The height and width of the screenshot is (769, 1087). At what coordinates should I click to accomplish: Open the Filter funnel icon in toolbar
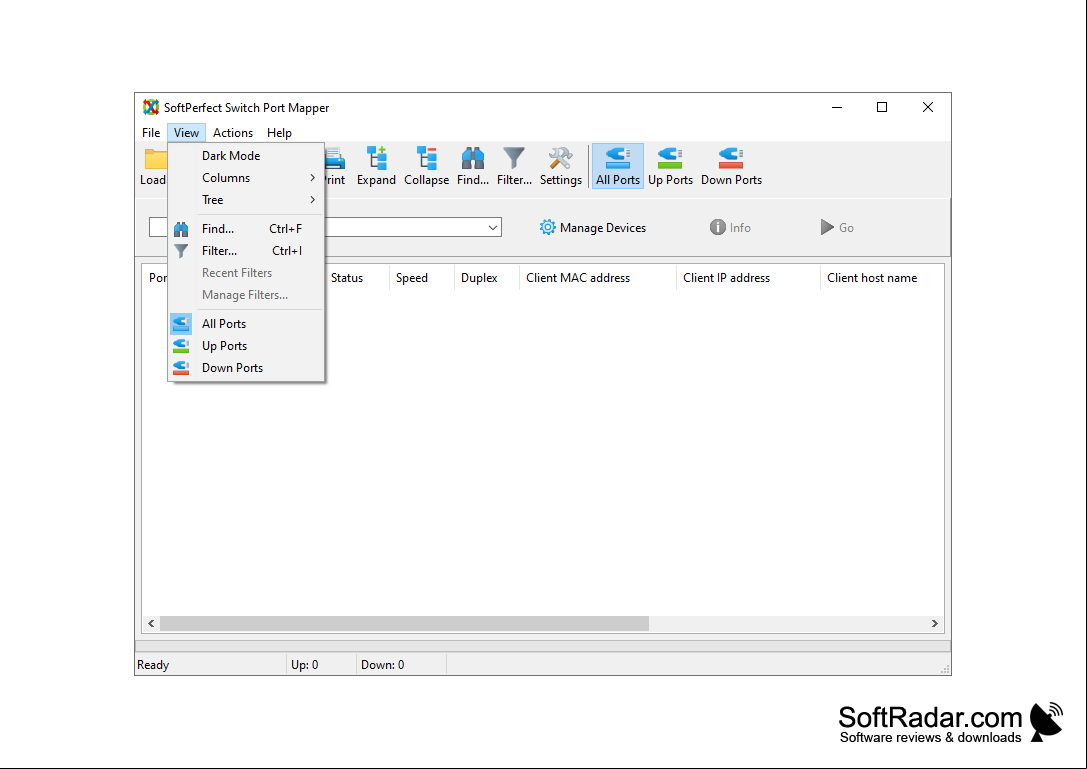coord(514,159)
